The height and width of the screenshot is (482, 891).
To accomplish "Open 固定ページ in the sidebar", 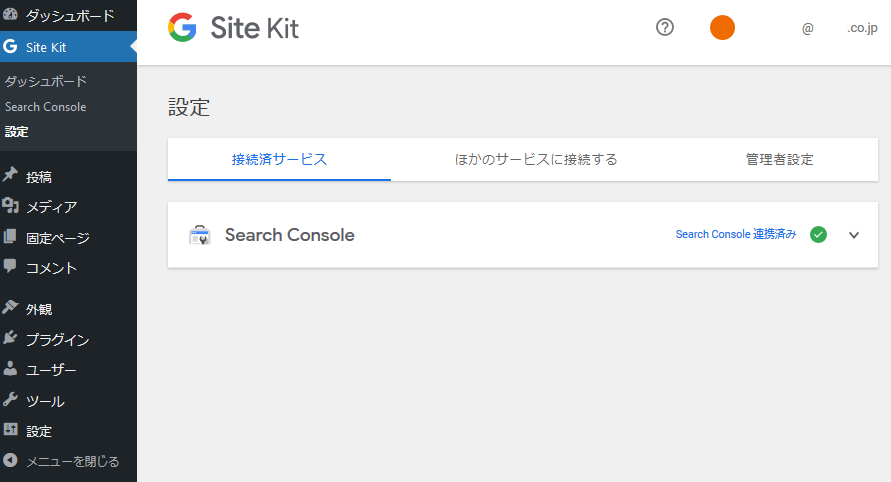I will [x=57, y=238].
